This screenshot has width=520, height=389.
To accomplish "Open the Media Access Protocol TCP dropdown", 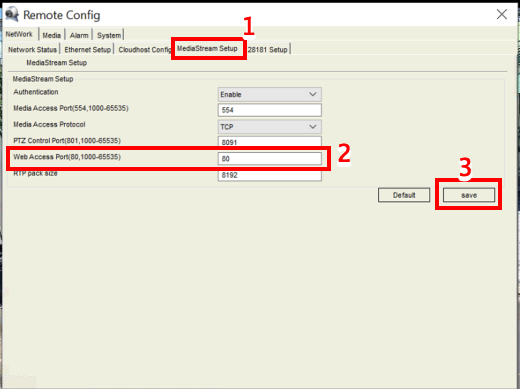I will pyautogui.click(x=270, y=127).
